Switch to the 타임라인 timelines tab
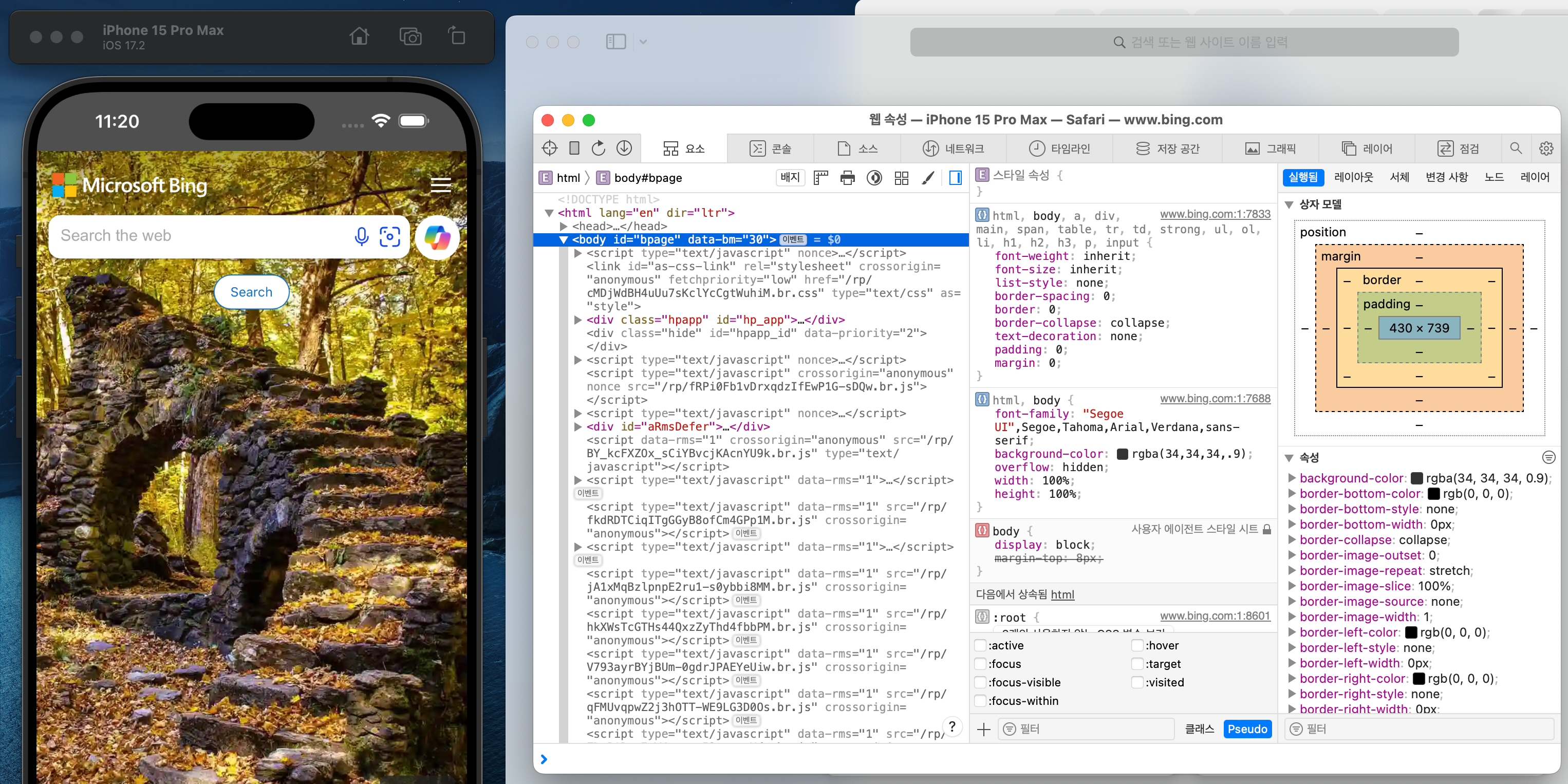This screenshot has height=784, width=1568. [1060, 148]
